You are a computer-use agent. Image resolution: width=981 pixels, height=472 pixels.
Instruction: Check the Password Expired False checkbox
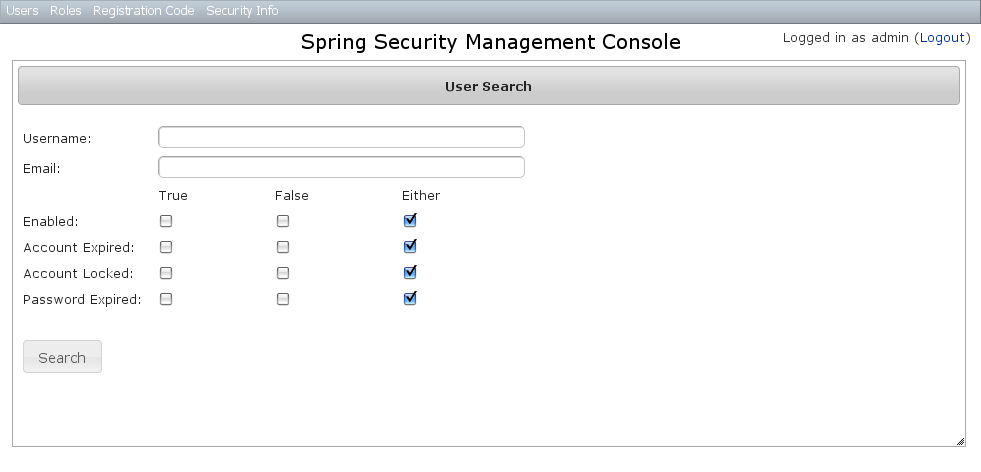tap(283, 299)
